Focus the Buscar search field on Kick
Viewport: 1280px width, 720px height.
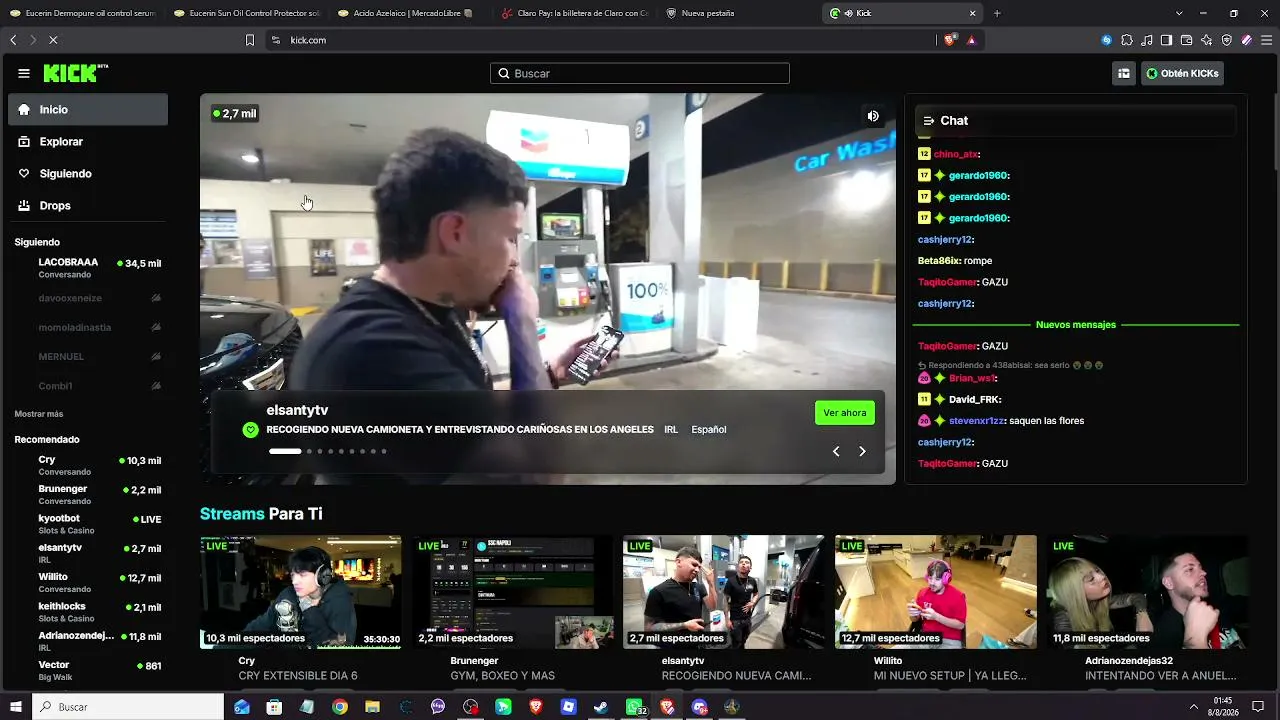(x=640, y=73)
